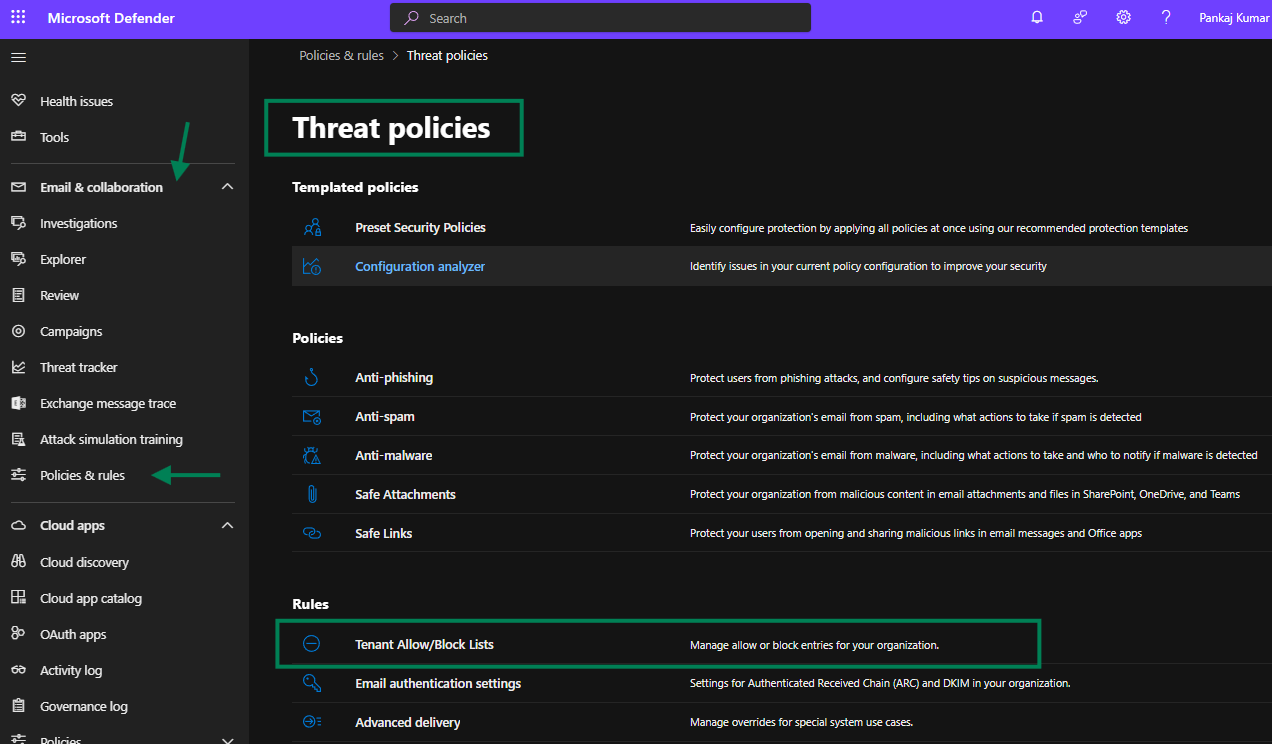Click Microsoft Defender title link

click(x=111, y=18)
